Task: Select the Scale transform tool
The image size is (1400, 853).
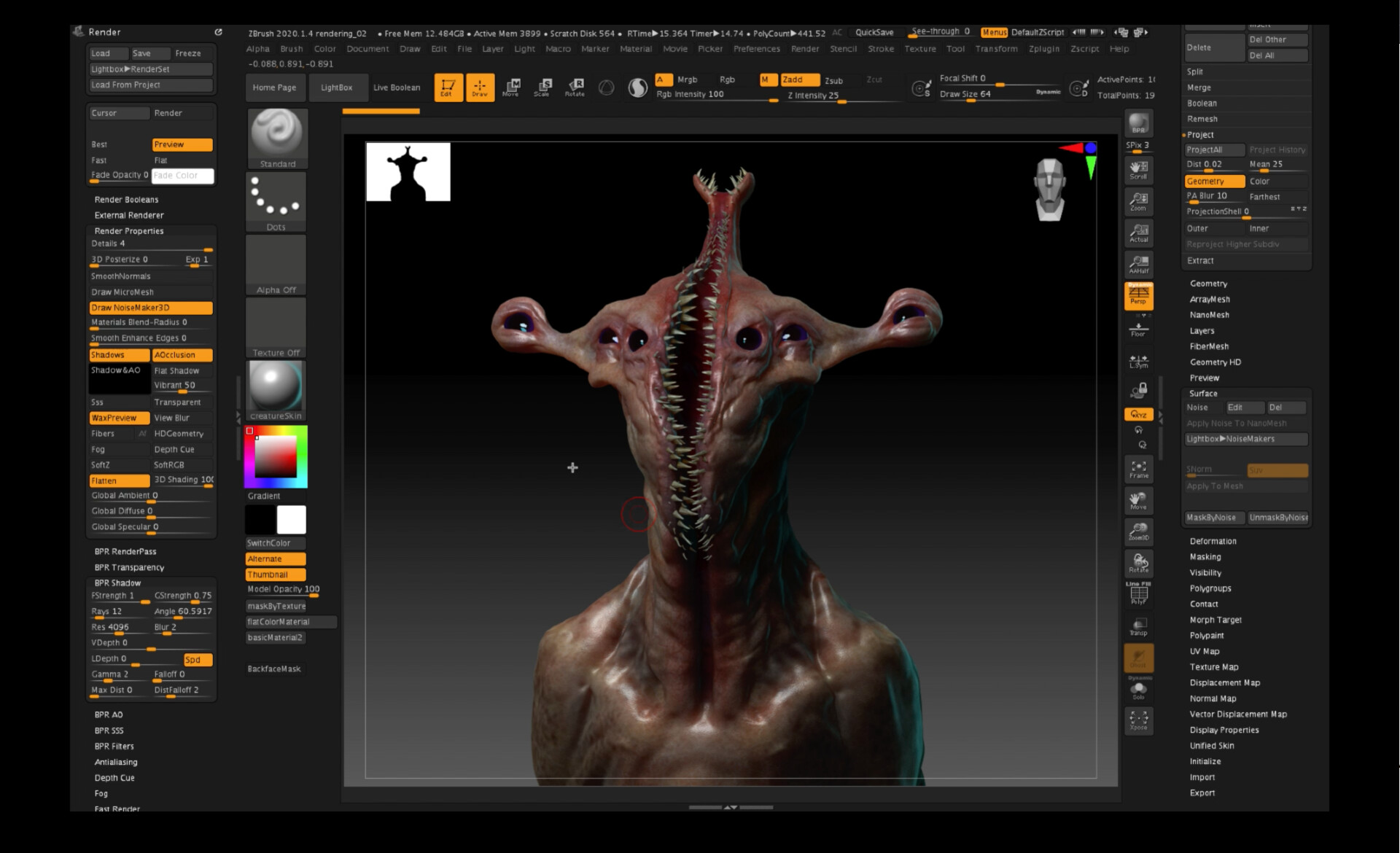Action: [543, 87]
